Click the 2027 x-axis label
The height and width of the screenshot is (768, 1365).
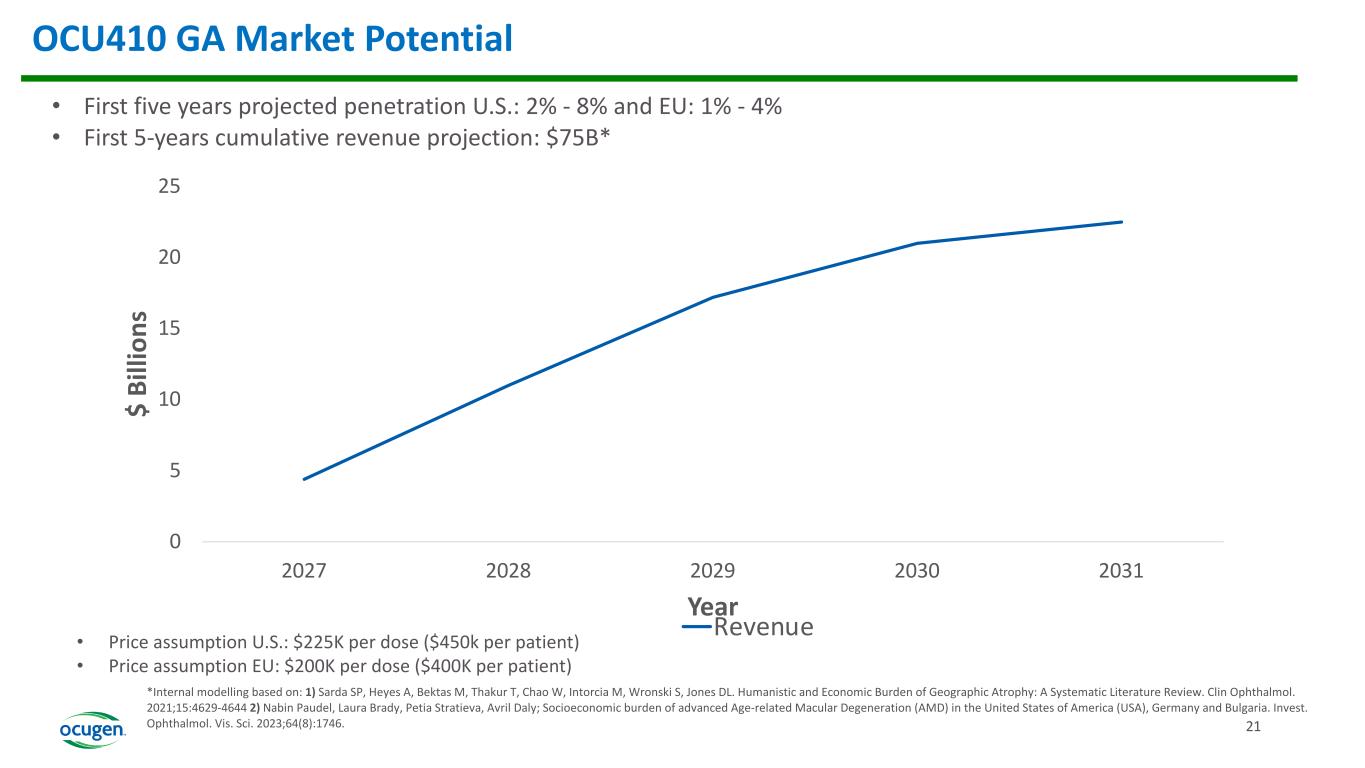point(304,572)
